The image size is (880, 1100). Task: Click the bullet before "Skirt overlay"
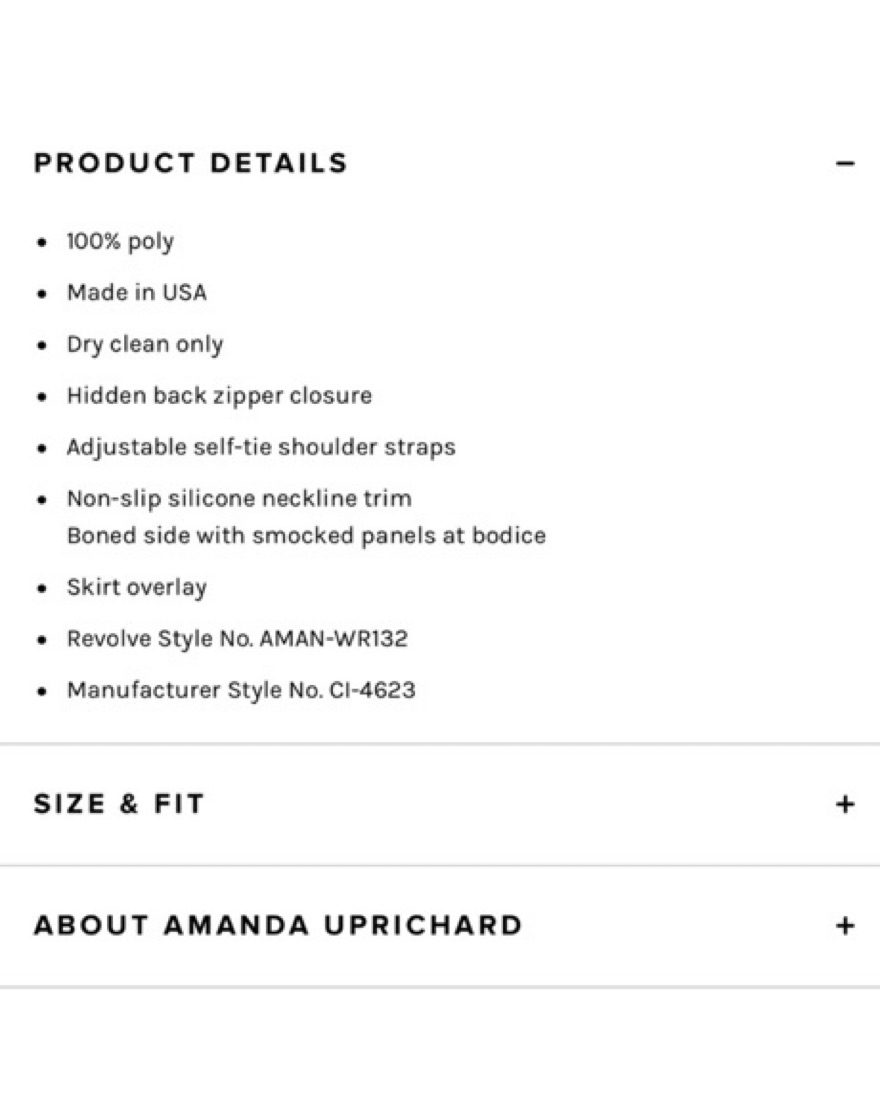[42, 588]
